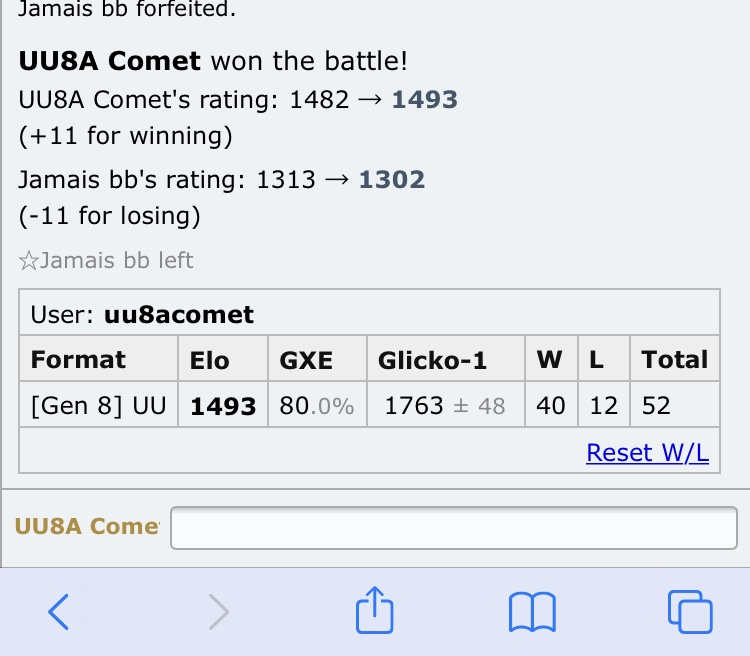Select the GXE column header
The height and width of the screenshot is (656, 750).
[x=306, y=360]
